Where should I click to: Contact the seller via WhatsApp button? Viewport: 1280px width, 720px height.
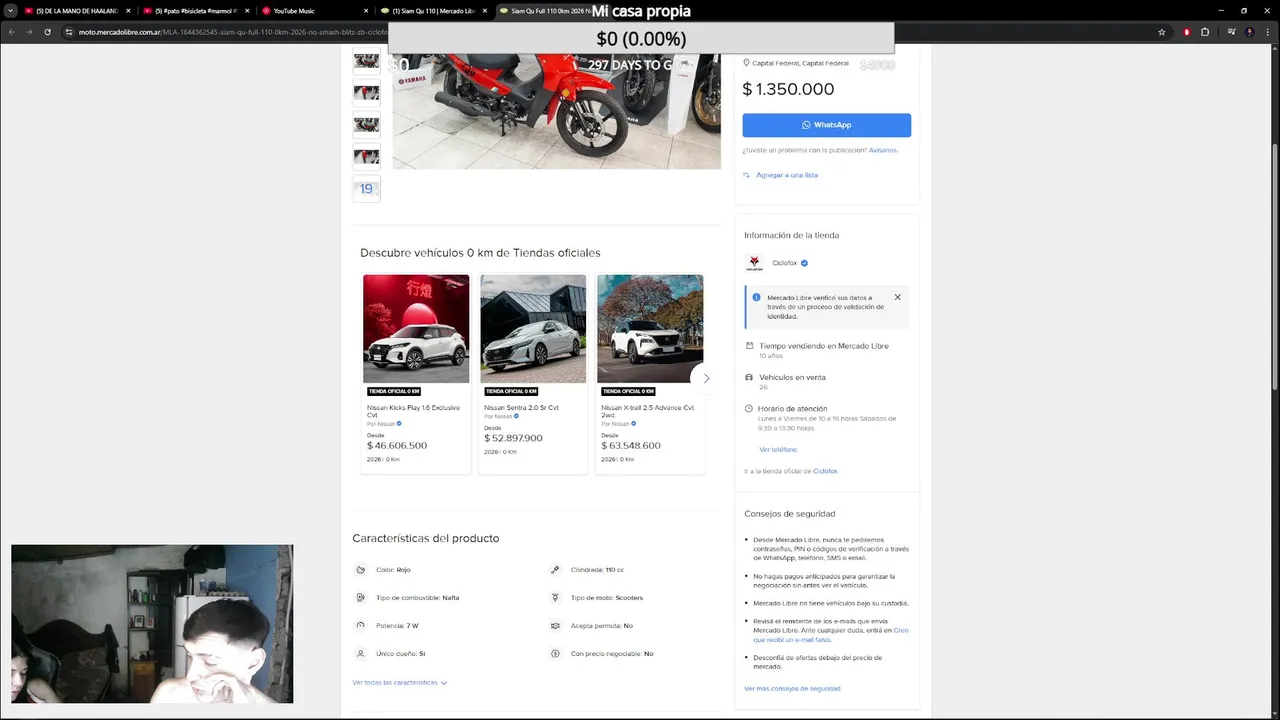click(x=826, y=125)
